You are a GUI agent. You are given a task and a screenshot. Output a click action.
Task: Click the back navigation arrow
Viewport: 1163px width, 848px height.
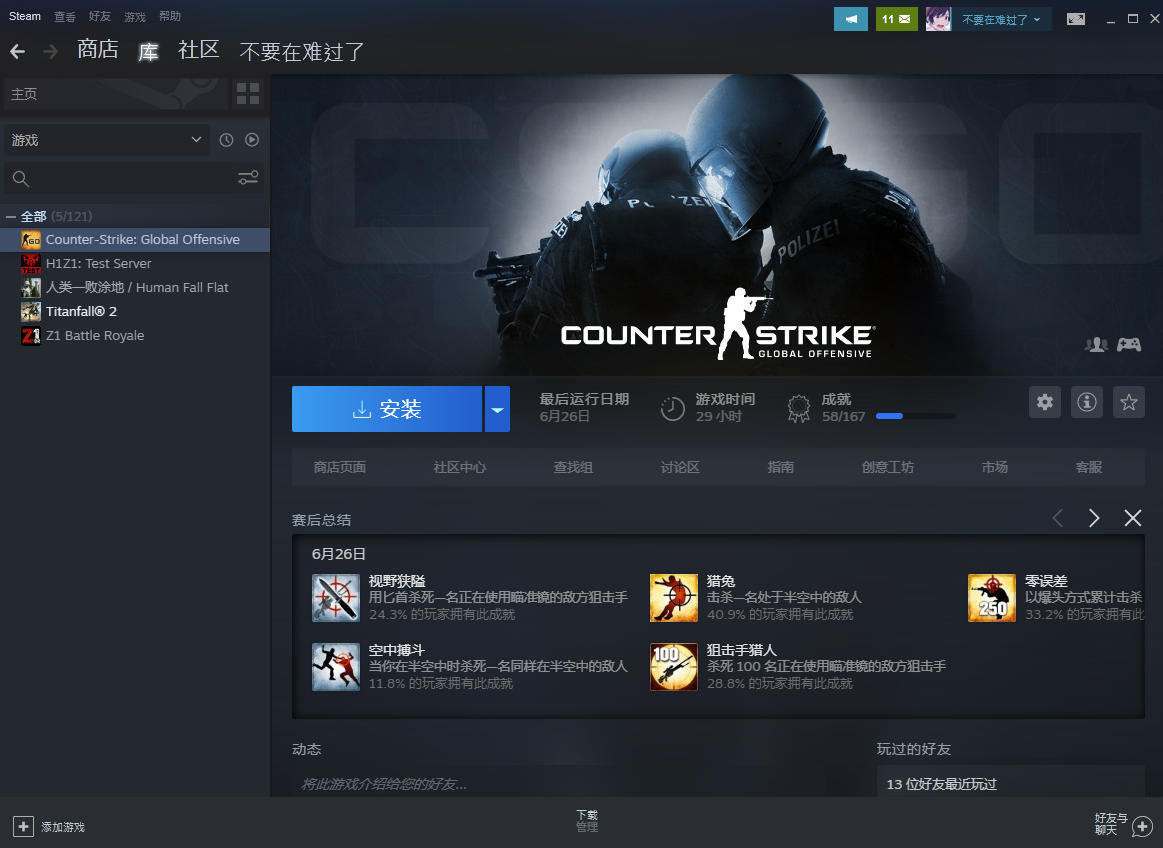18,51
